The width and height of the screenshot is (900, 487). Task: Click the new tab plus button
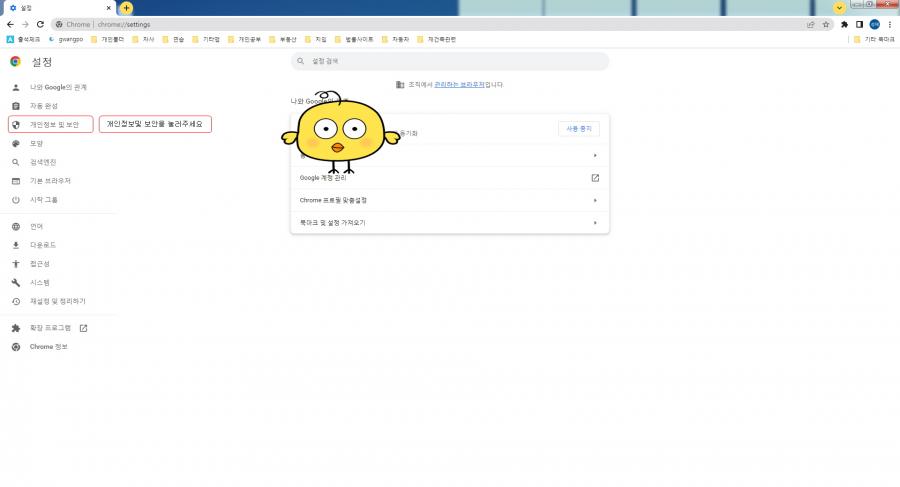click(x=126, y=7)
